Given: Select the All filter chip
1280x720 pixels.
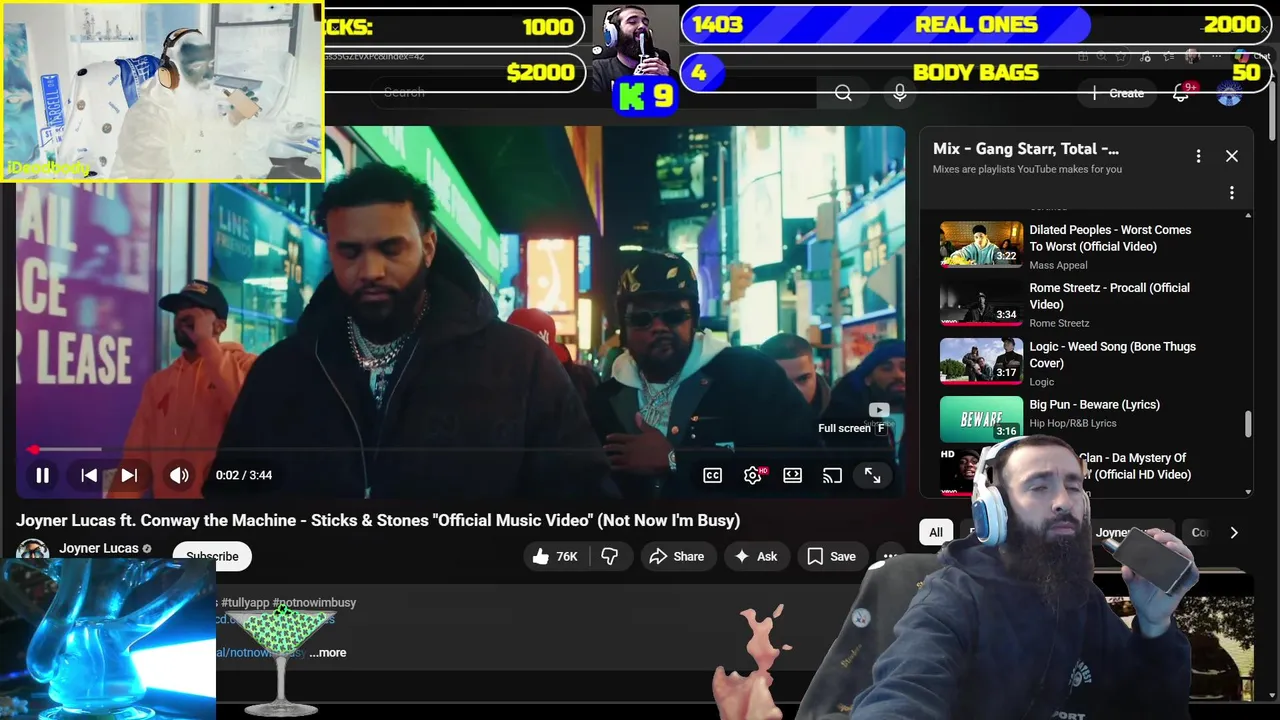Looking at the screenshot, I should pyautogui.click(x=936, y=533).
